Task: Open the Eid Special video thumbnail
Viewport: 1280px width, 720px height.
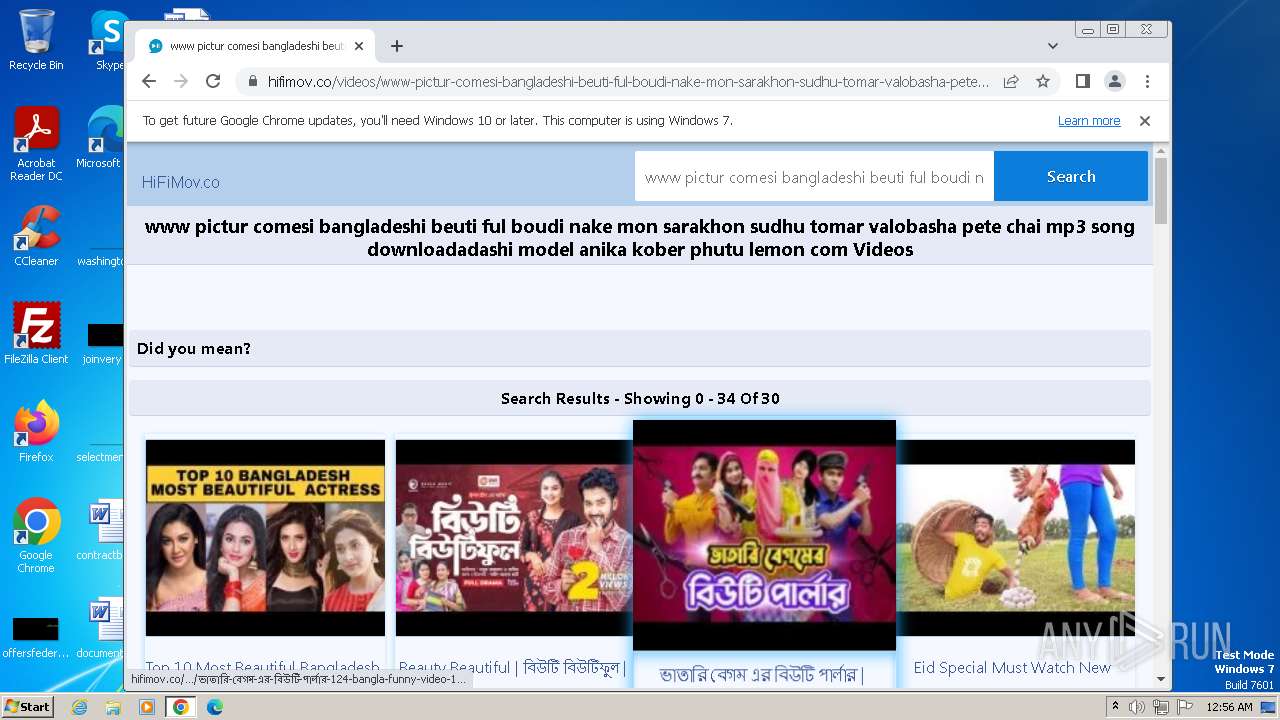Action: [1015, 538]
